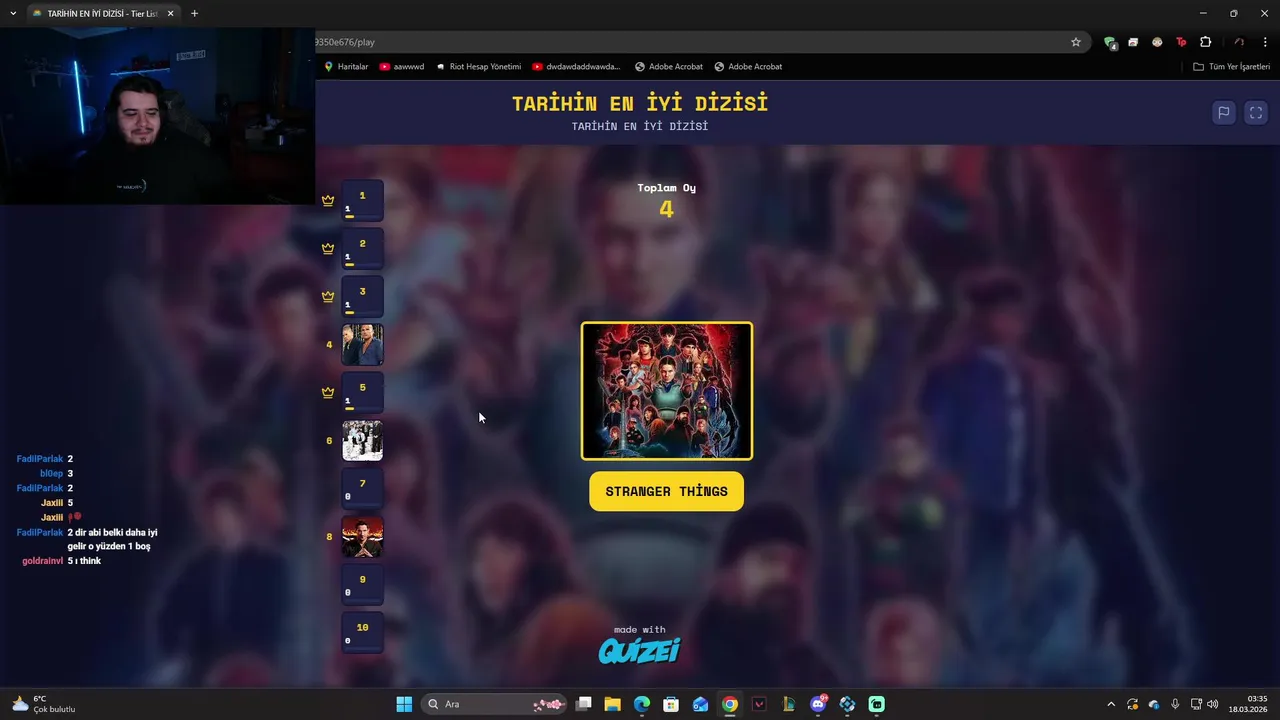Close the TARİHİN EN İYİ DİZİSİ tab

[x=170, y=14]
